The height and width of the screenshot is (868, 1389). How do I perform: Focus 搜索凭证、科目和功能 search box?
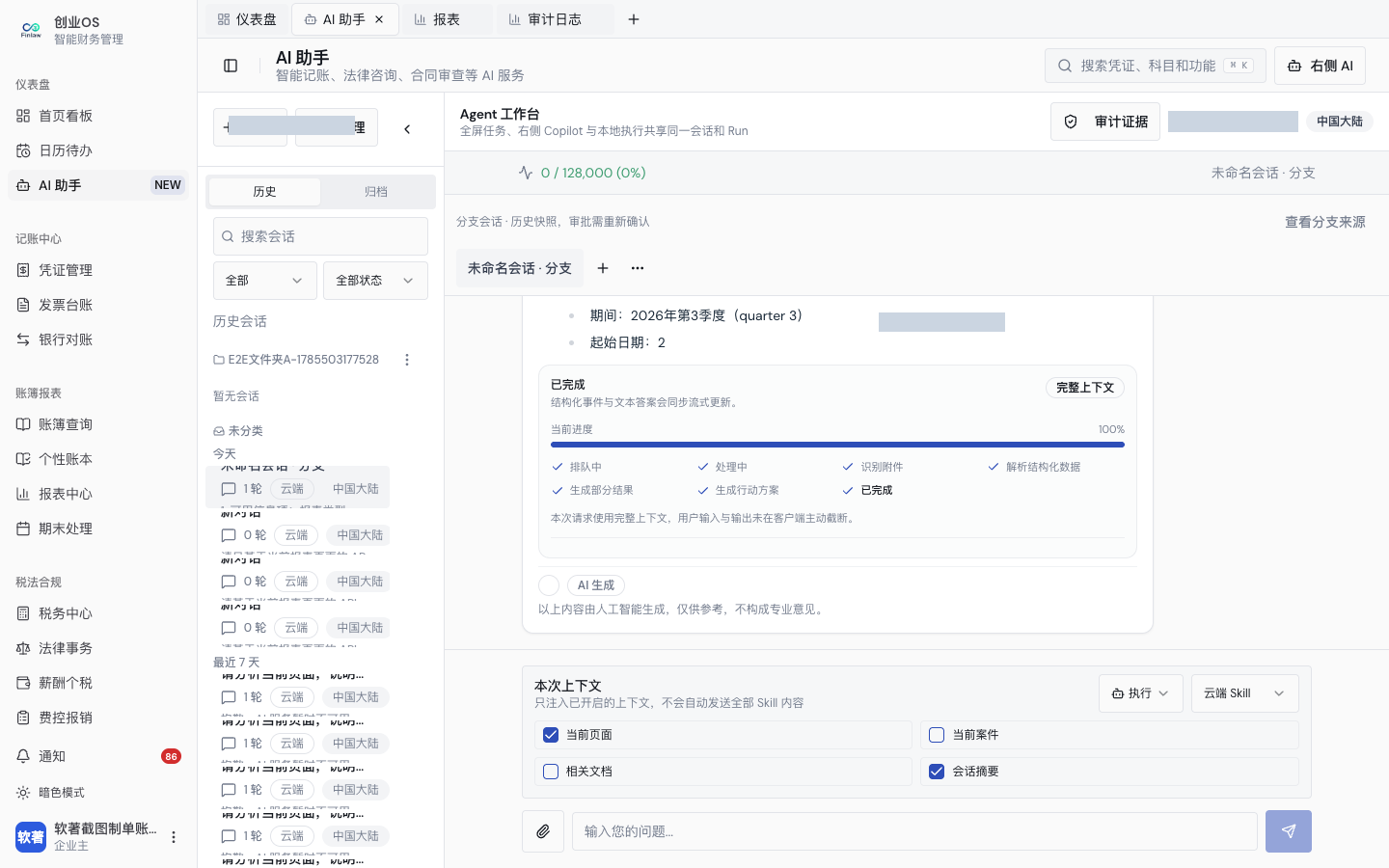(1156, 66)
